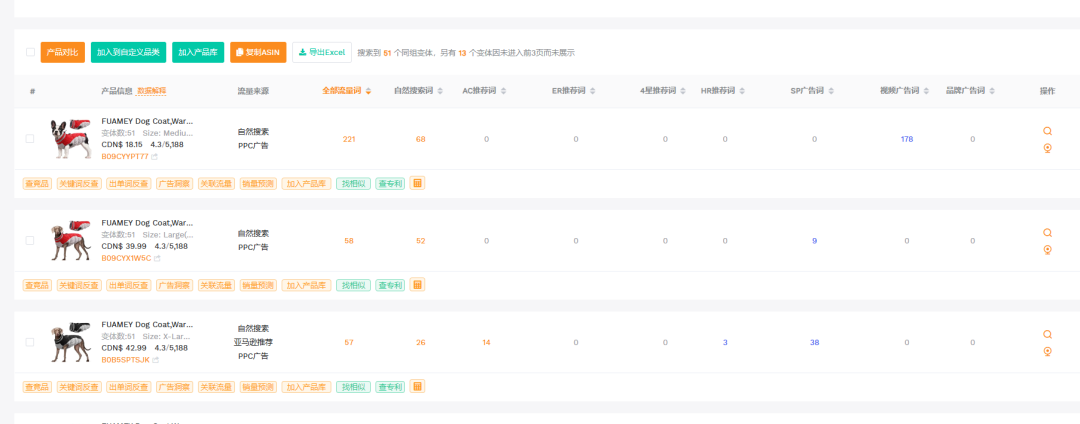Open ASIN link B0B5SPTSJK
The height and width of the screenshot is (424, 1080).
(x=125, y=361)
